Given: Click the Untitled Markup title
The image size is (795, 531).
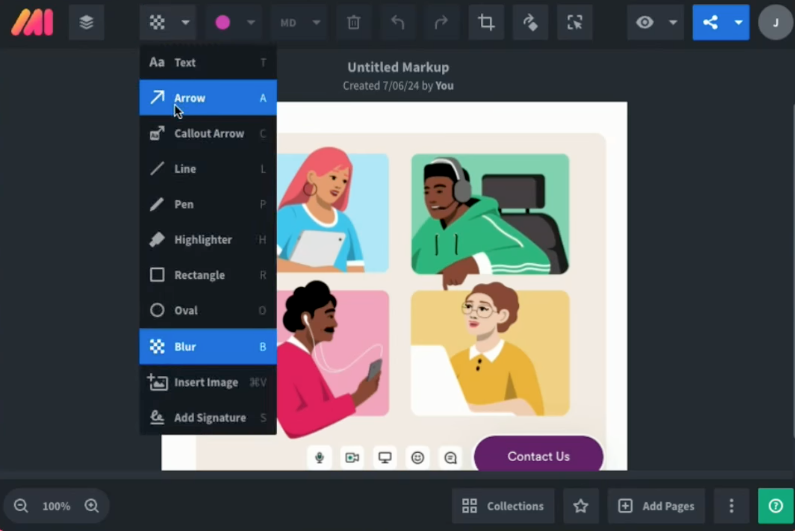Looking at the screenshot, I should [x=398, y=67].
